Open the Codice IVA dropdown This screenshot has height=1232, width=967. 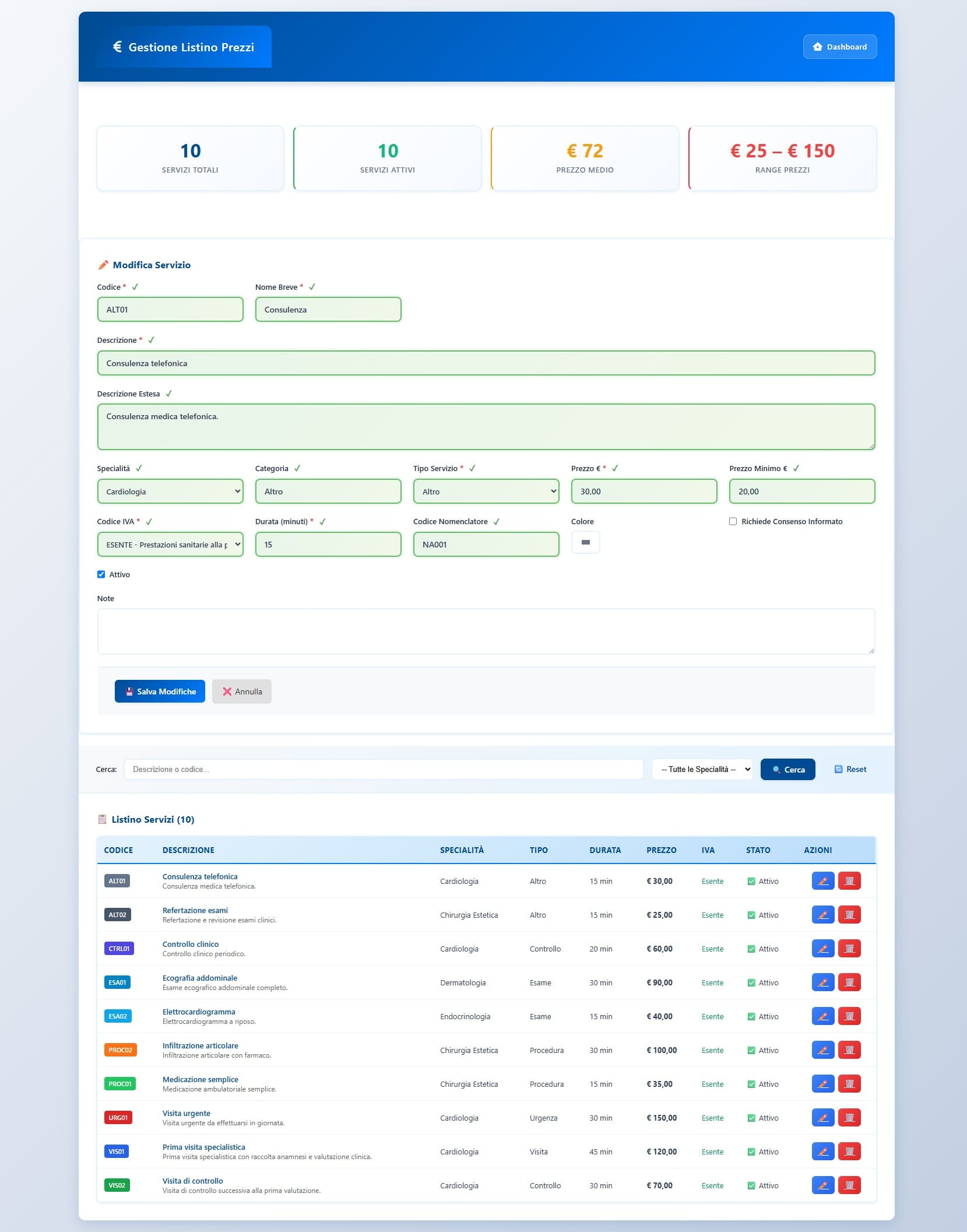click(x=170, y=545)
